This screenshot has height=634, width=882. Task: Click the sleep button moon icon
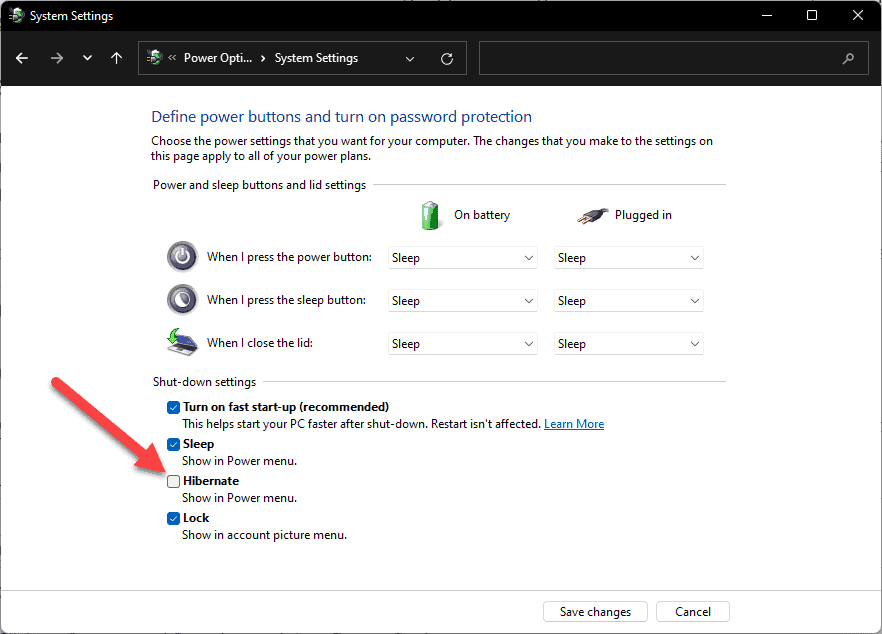[182, 300]
